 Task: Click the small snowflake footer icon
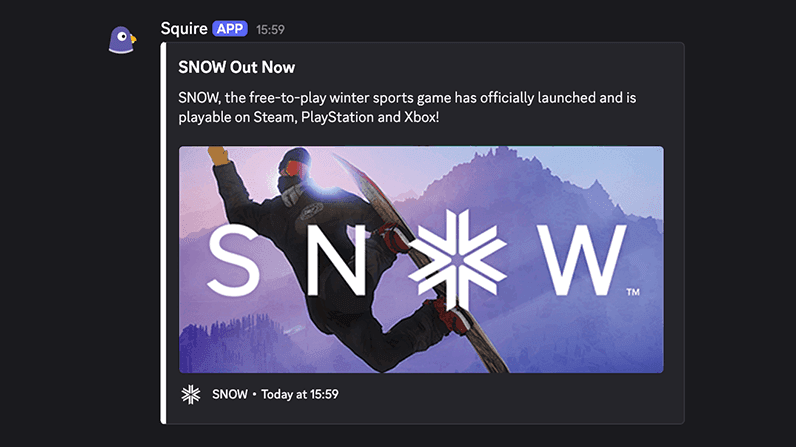pos(191,394)
